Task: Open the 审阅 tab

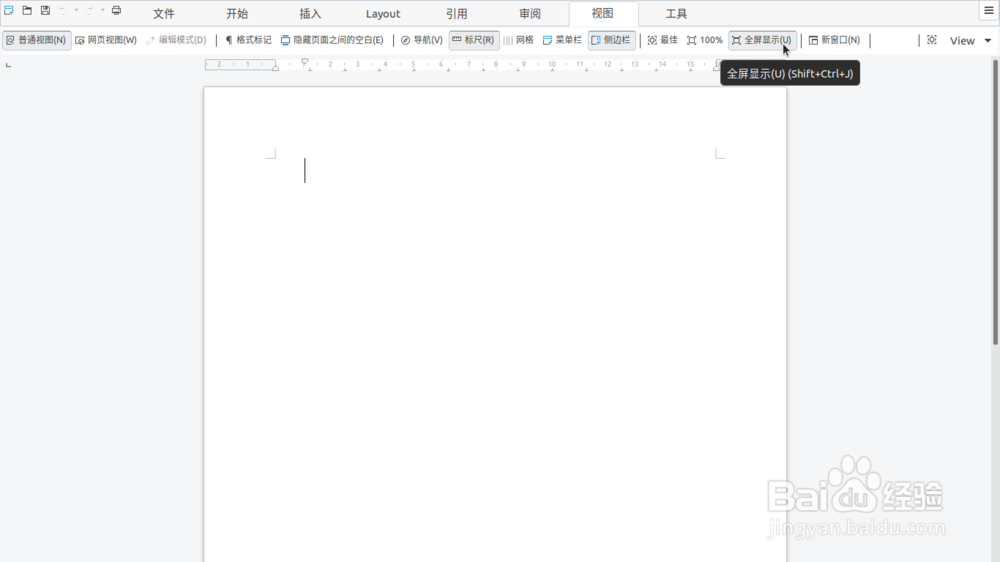Action: pos(530,13)
